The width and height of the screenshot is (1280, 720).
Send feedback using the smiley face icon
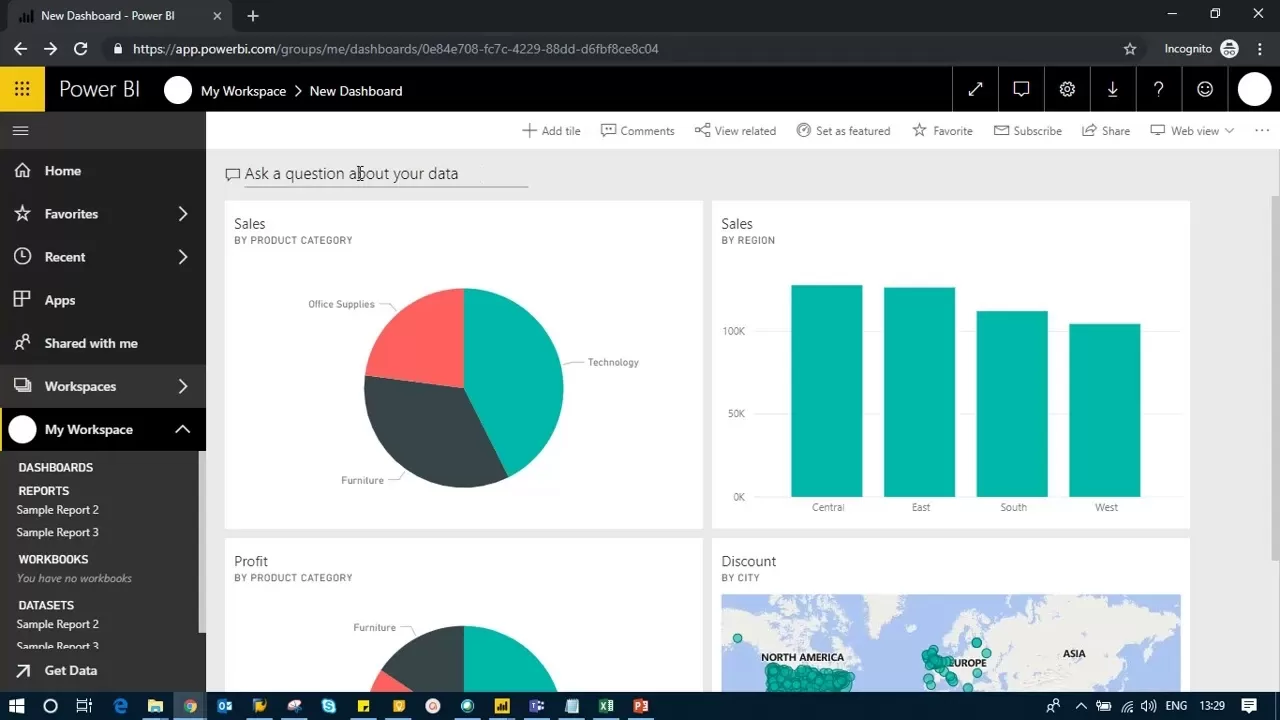click(x=1204, y=89)
